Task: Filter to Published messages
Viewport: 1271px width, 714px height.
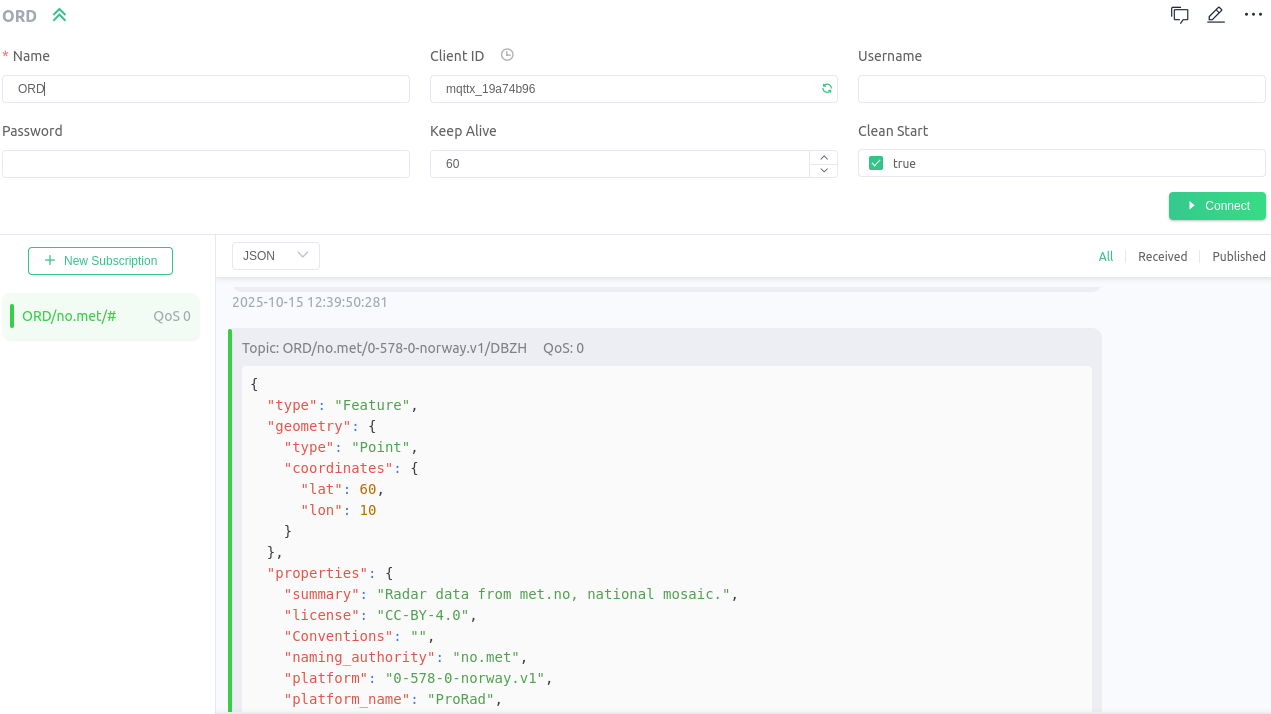Action: (x=1239, y=257)
